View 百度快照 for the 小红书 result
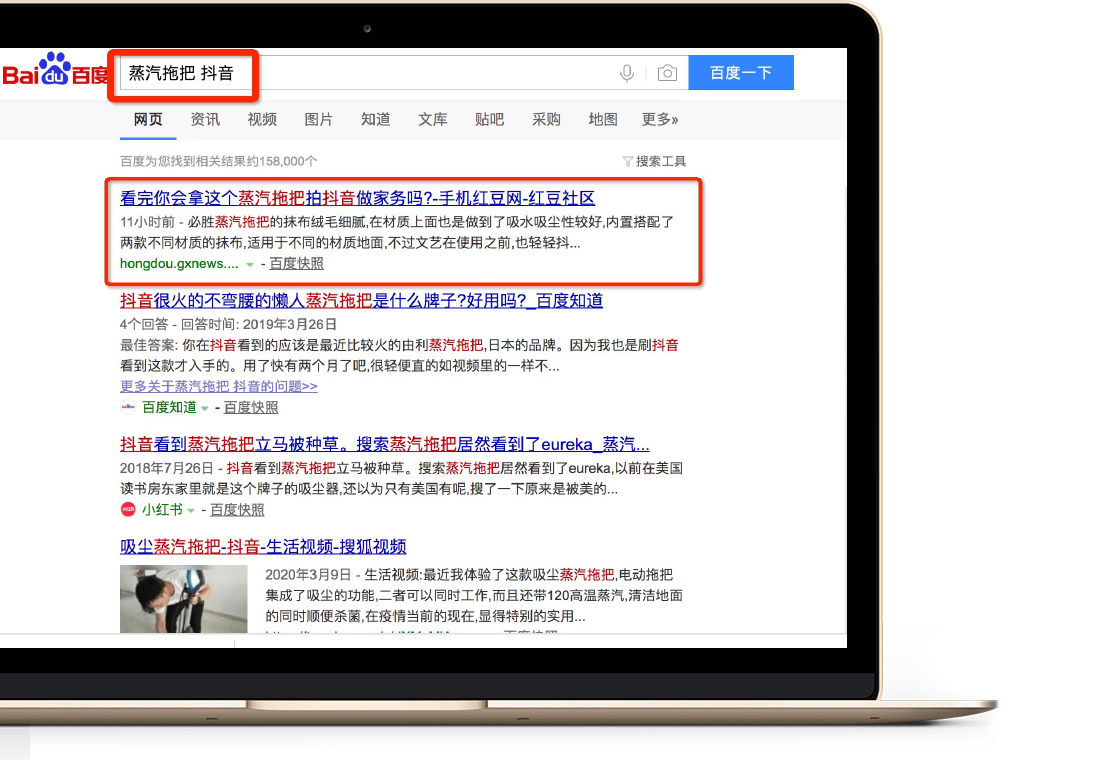The image size is (1098, 760). pyautogui.click(x=237, y=510)
